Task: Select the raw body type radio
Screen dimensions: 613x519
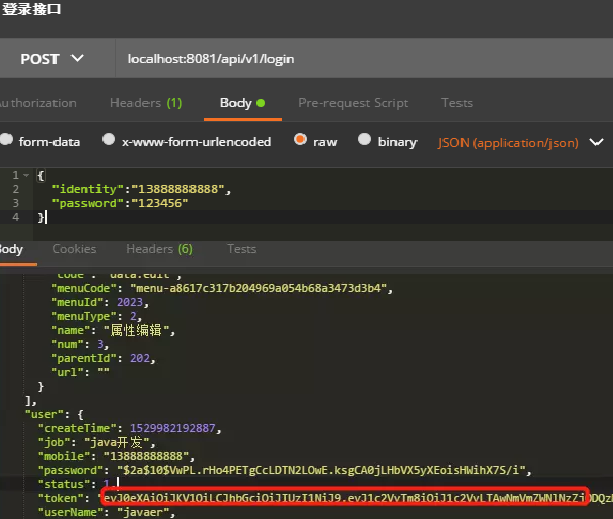Action: [x=300, y=140]
